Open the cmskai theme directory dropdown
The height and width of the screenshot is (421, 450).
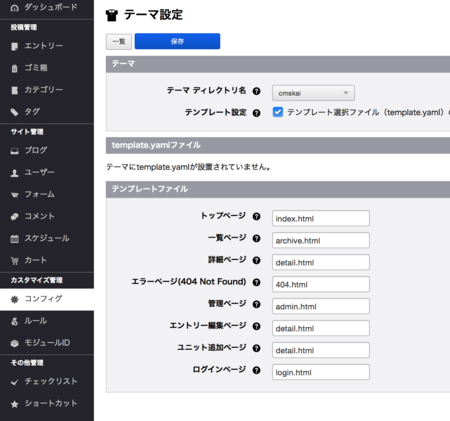pos(313,93)
